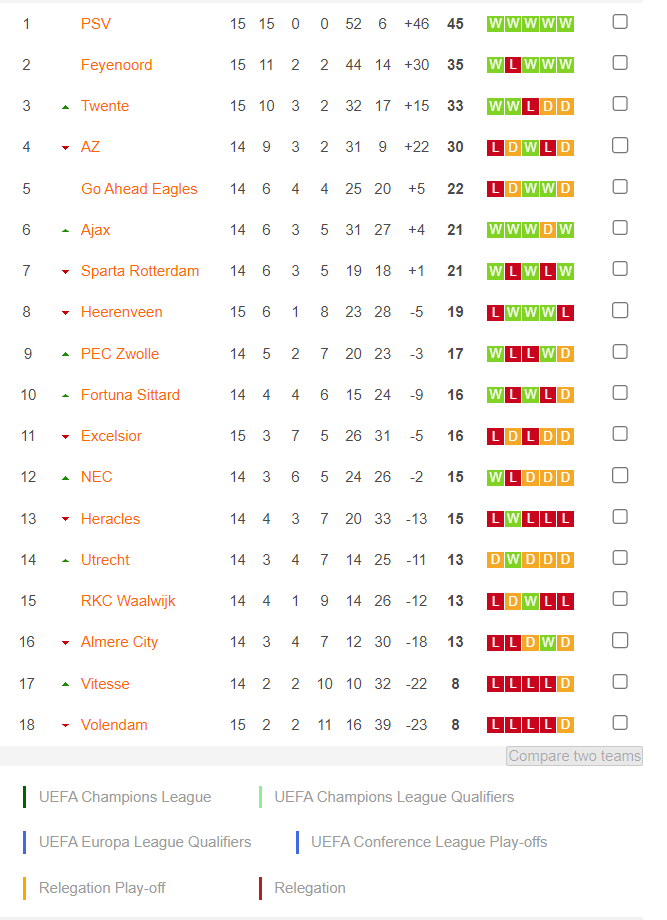Screen dimensions: 667x920
Task: Click Utrecht's green W form badge
Action: coord(513,560)
